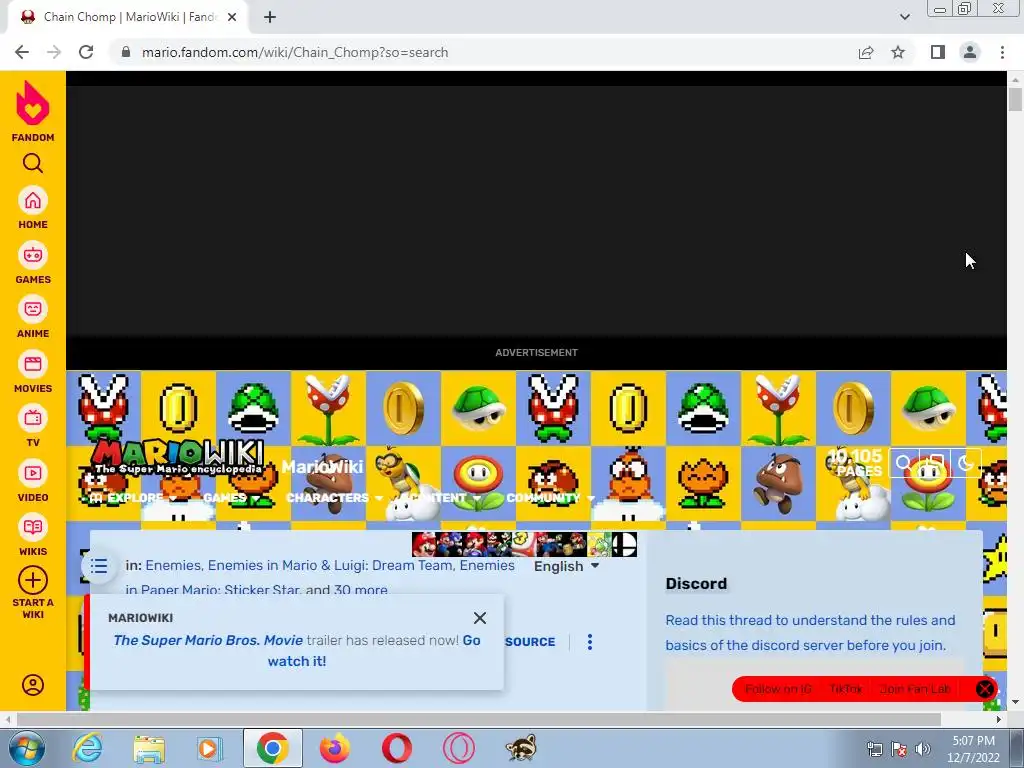The height and width of the screenshot is (768, 1024).
Task: Click the '10,105 PAGES' counter text
Action: 857,463
